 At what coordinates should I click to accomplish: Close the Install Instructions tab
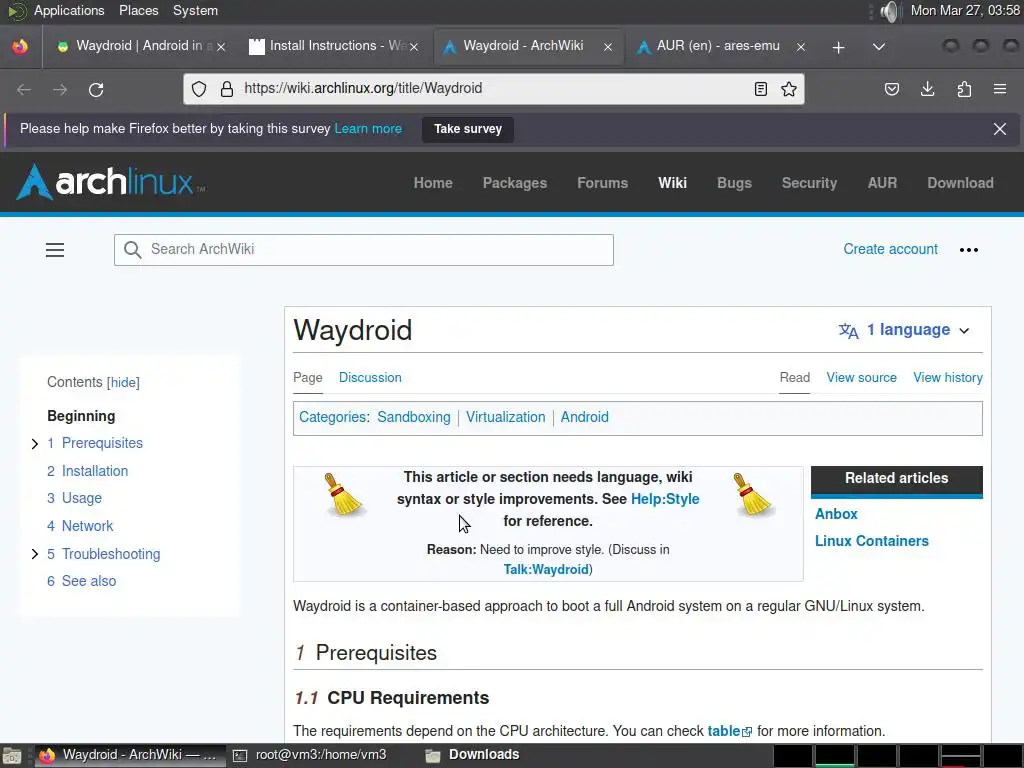coord(414,47)
